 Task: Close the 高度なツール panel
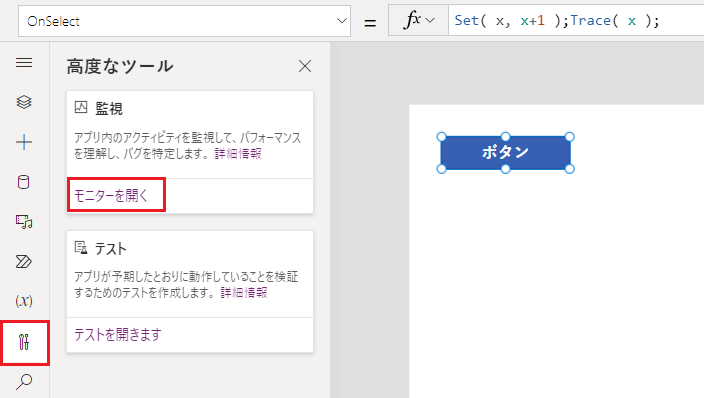pyautogui.click(x=305, y=66)
